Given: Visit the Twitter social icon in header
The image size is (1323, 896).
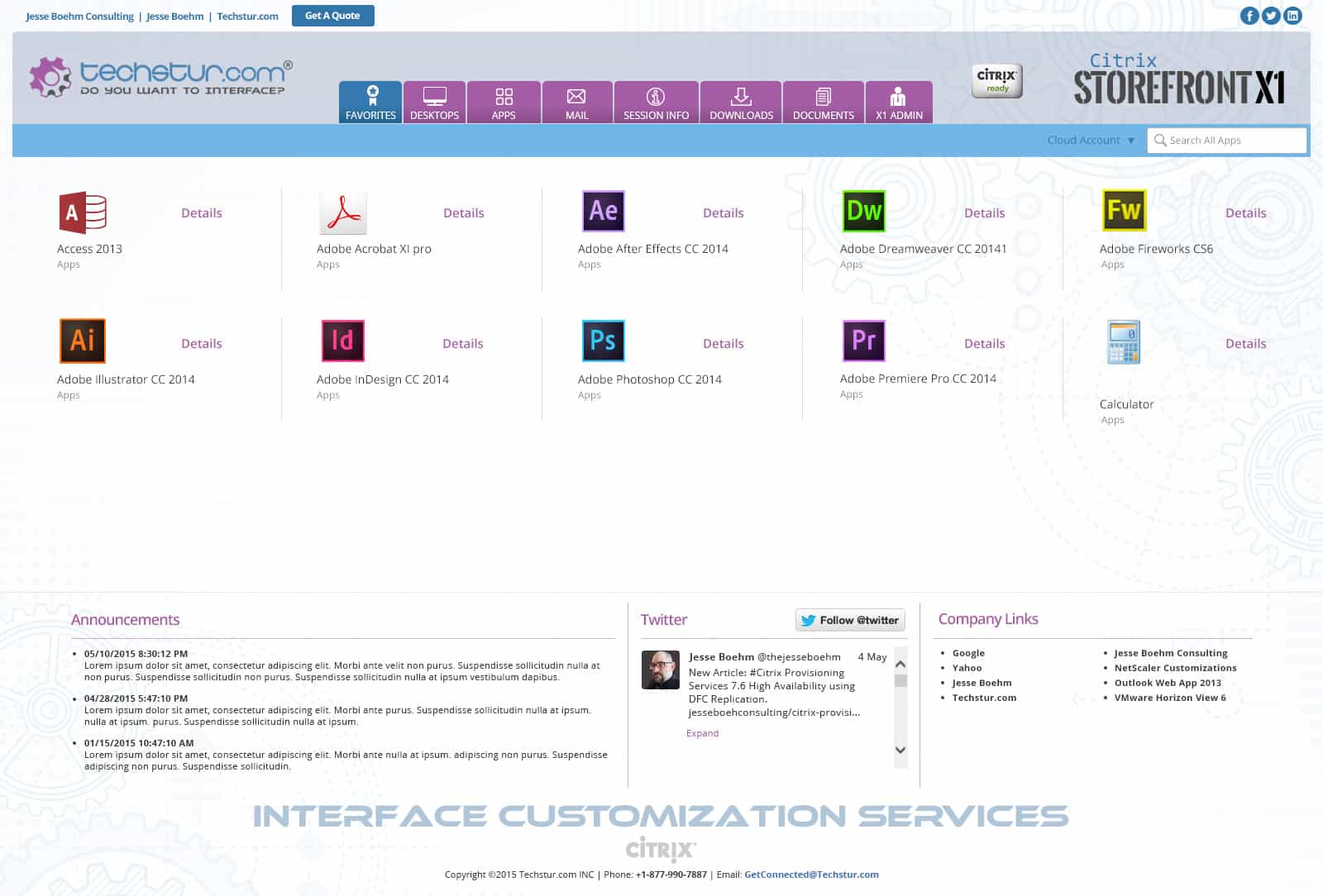Looking at the screenshot, I should pos(1271,16).
